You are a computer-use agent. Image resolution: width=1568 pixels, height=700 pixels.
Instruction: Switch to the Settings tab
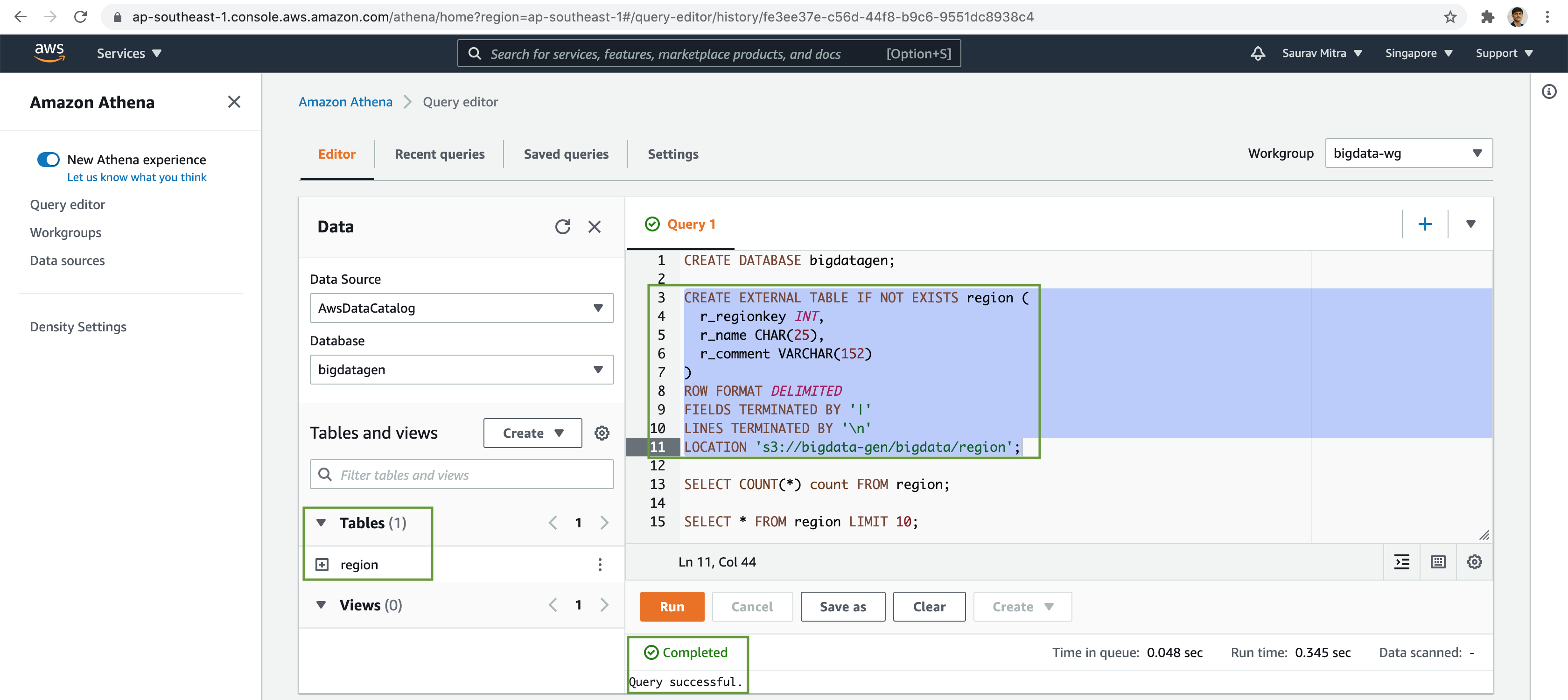point(672,154)
